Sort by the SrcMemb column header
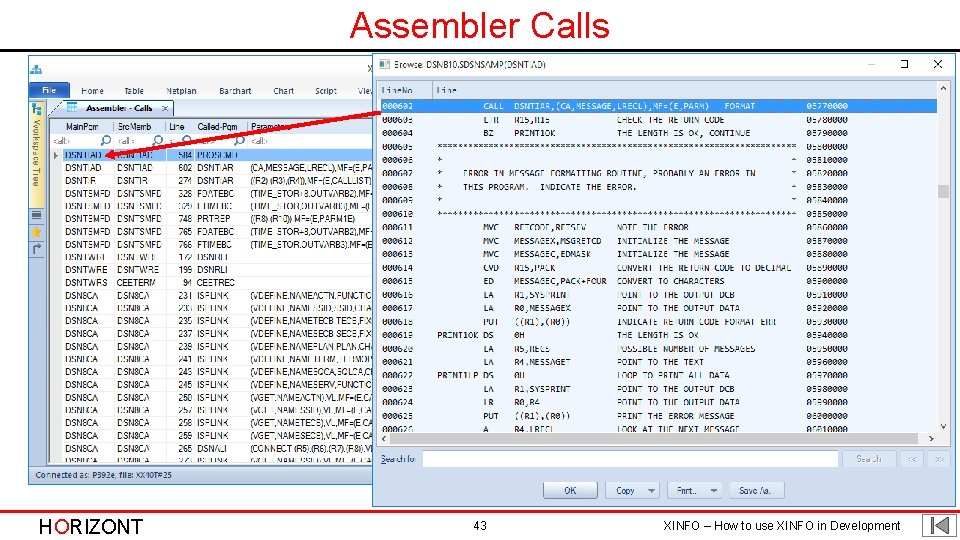Viewport: 960px width, 540px height. pos(135,127)
